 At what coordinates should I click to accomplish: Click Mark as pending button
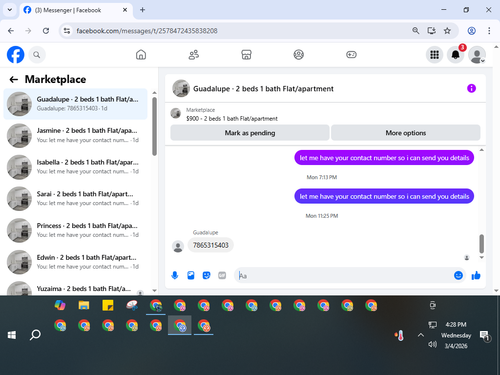pyautogui.click(x=250, y=133)
